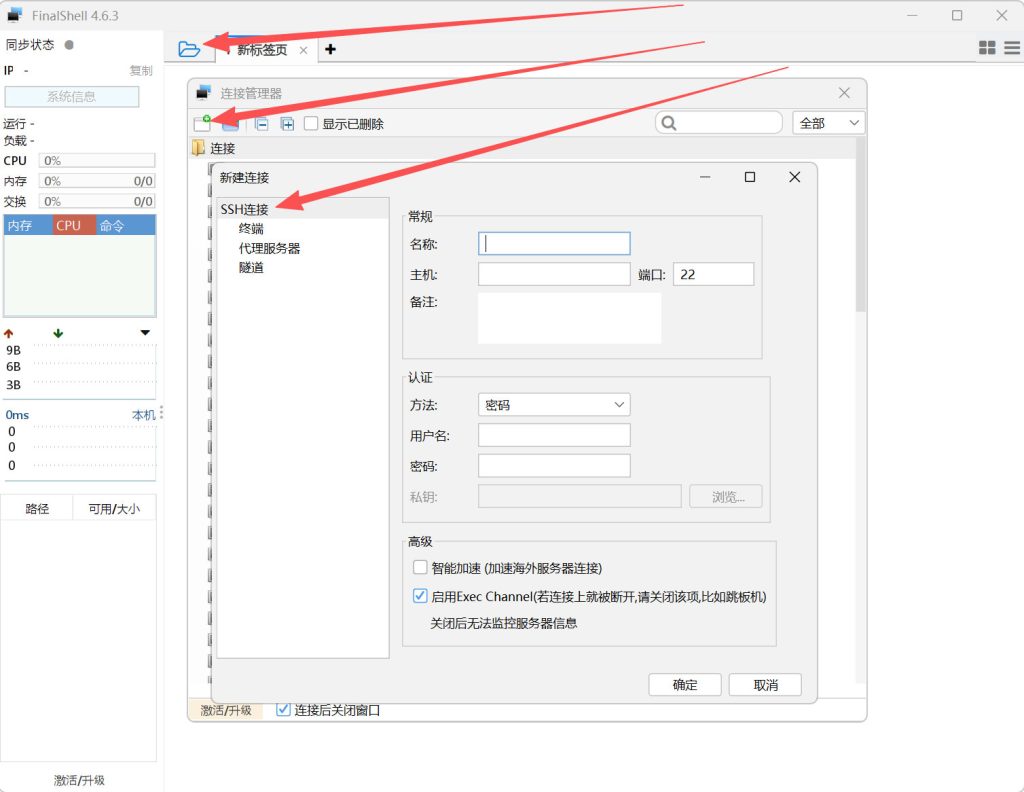Open the 全部 filter dropdown
Screen dimensions: 1024x792
point(829,123)
